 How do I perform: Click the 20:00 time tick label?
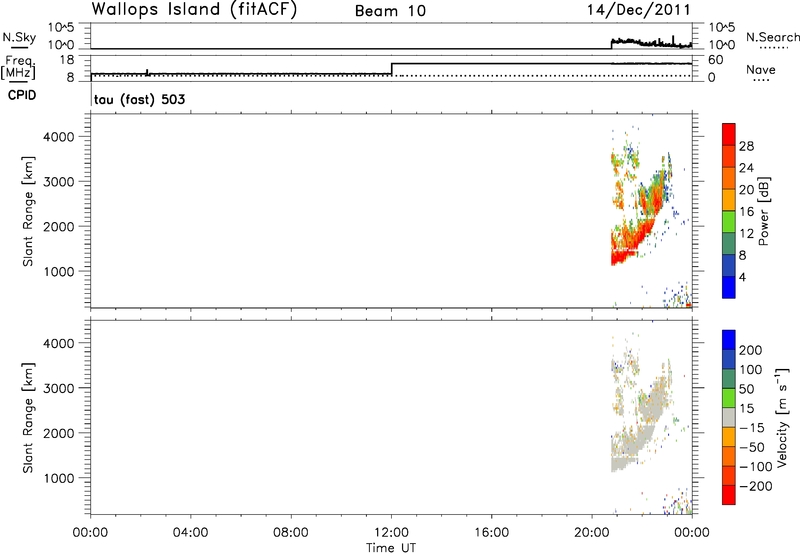point(592,533)
